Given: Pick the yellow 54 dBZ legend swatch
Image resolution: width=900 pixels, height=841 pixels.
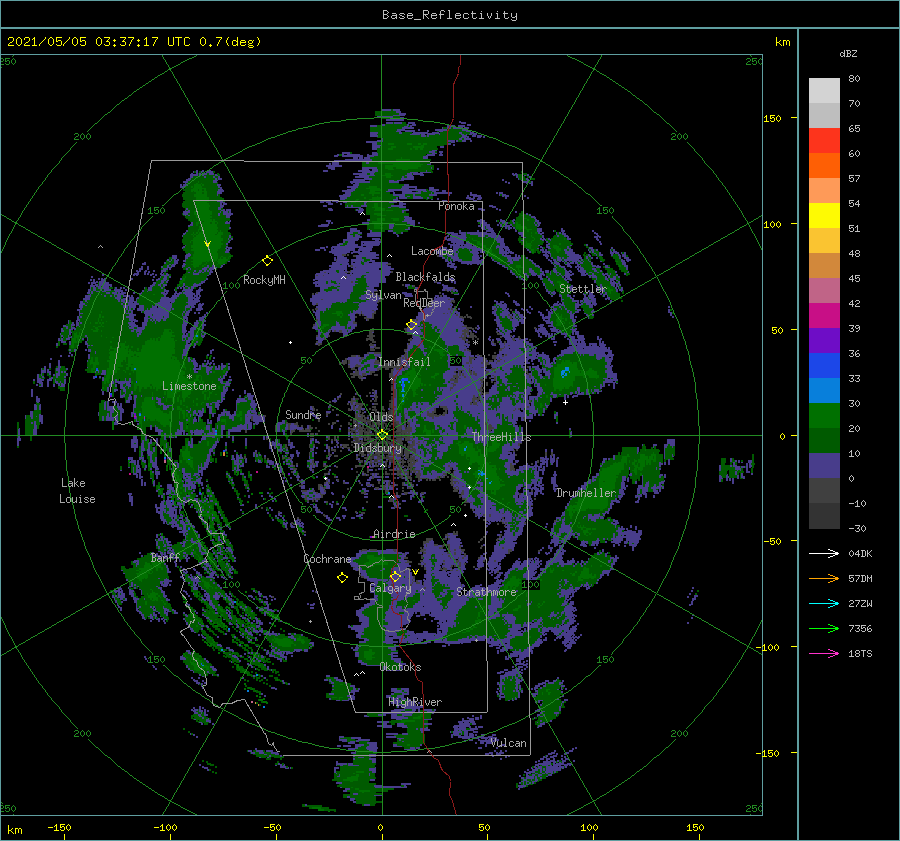Looking at the screenshot, I should 824,216.
